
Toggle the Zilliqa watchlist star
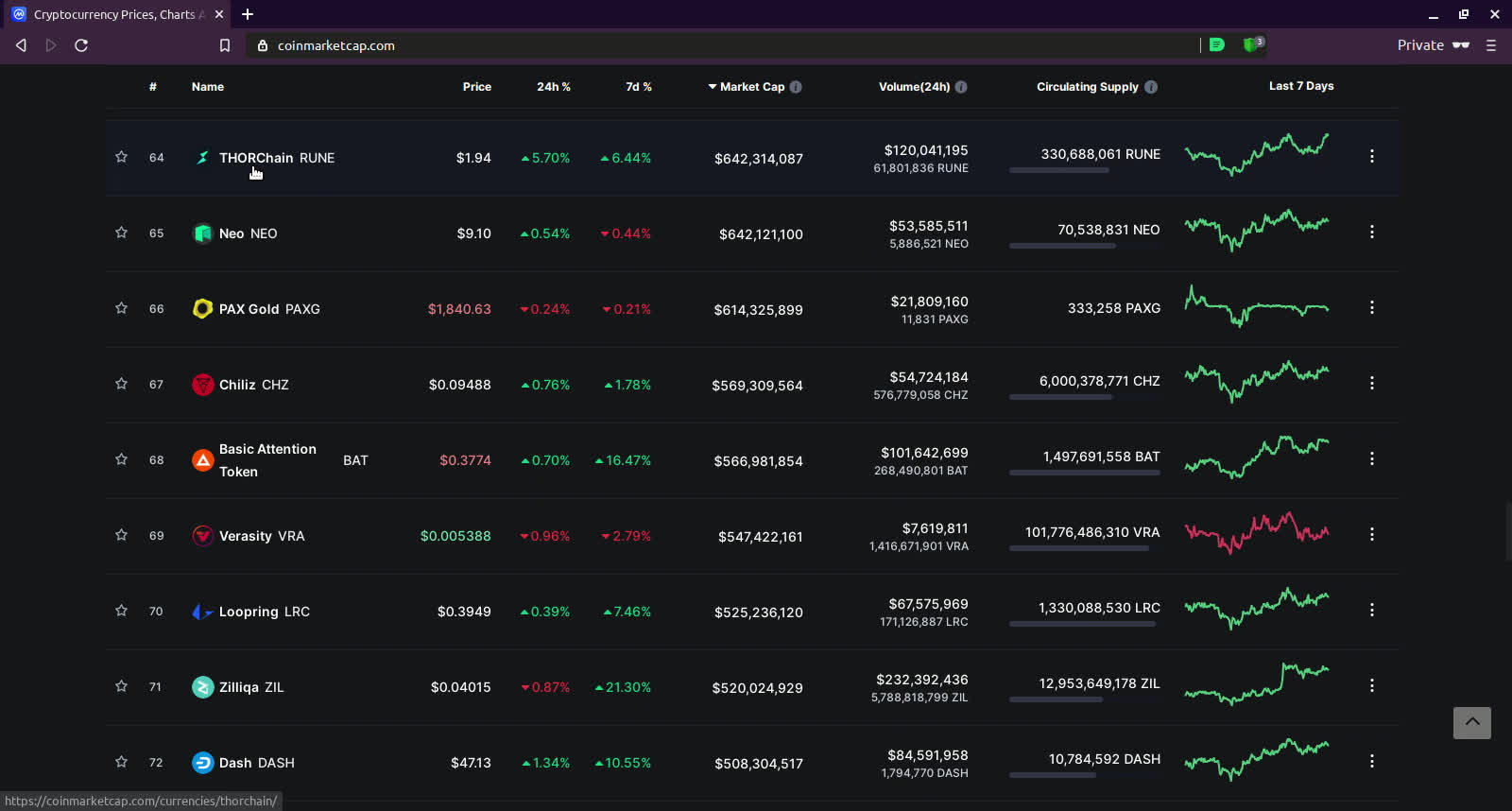[121, 686]
